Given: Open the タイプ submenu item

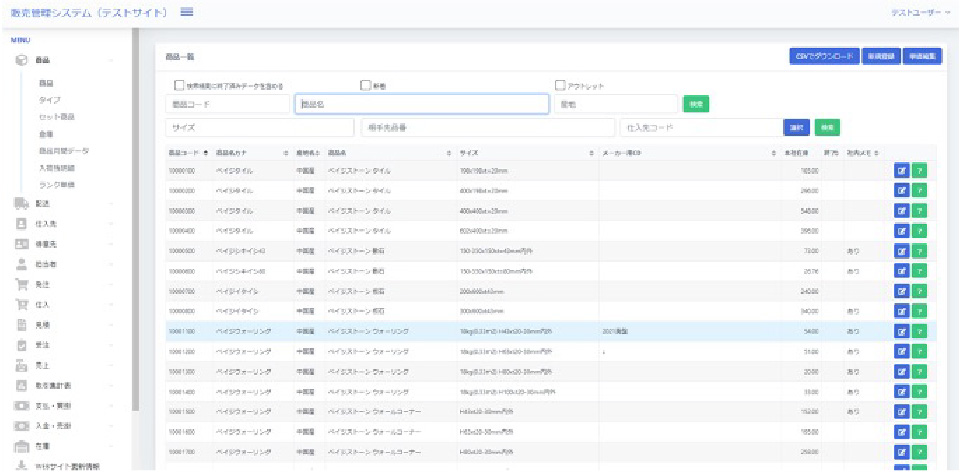Looking at the screenshot, I should coord(49,100).
